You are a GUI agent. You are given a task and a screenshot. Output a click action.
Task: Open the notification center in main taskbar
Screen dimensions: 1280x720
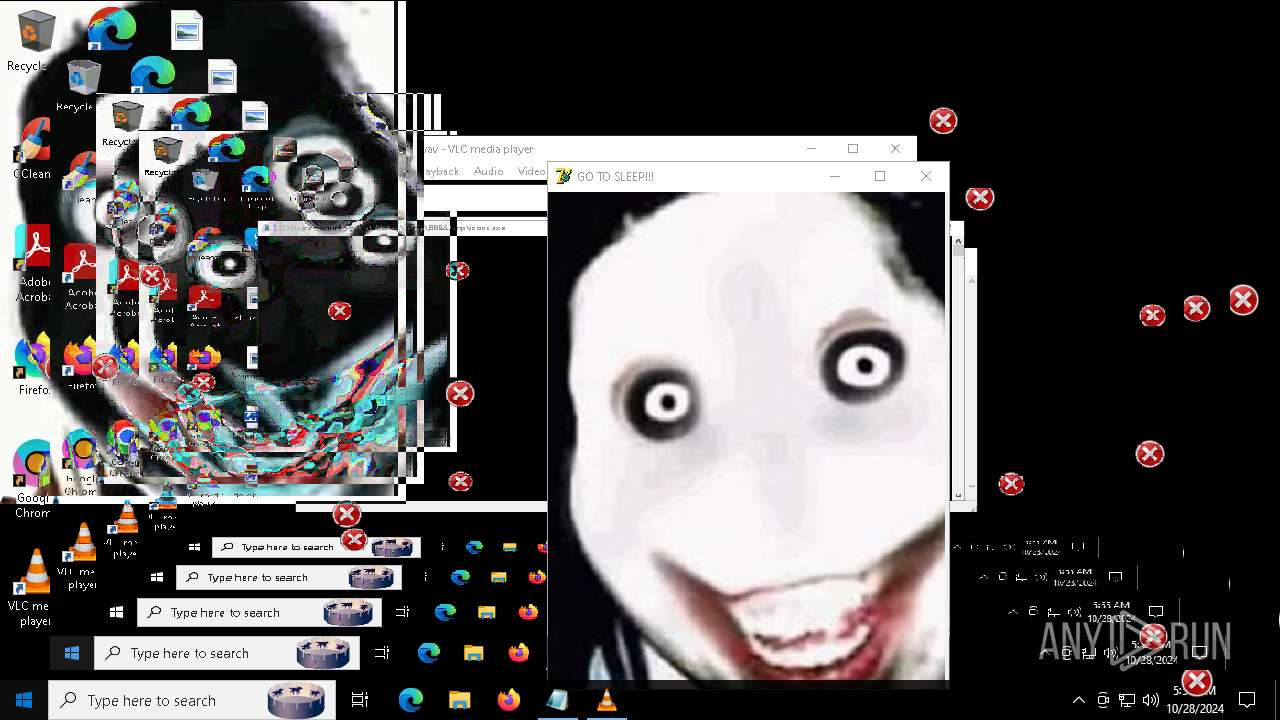pyautogui.click(x=1247, y=700)
